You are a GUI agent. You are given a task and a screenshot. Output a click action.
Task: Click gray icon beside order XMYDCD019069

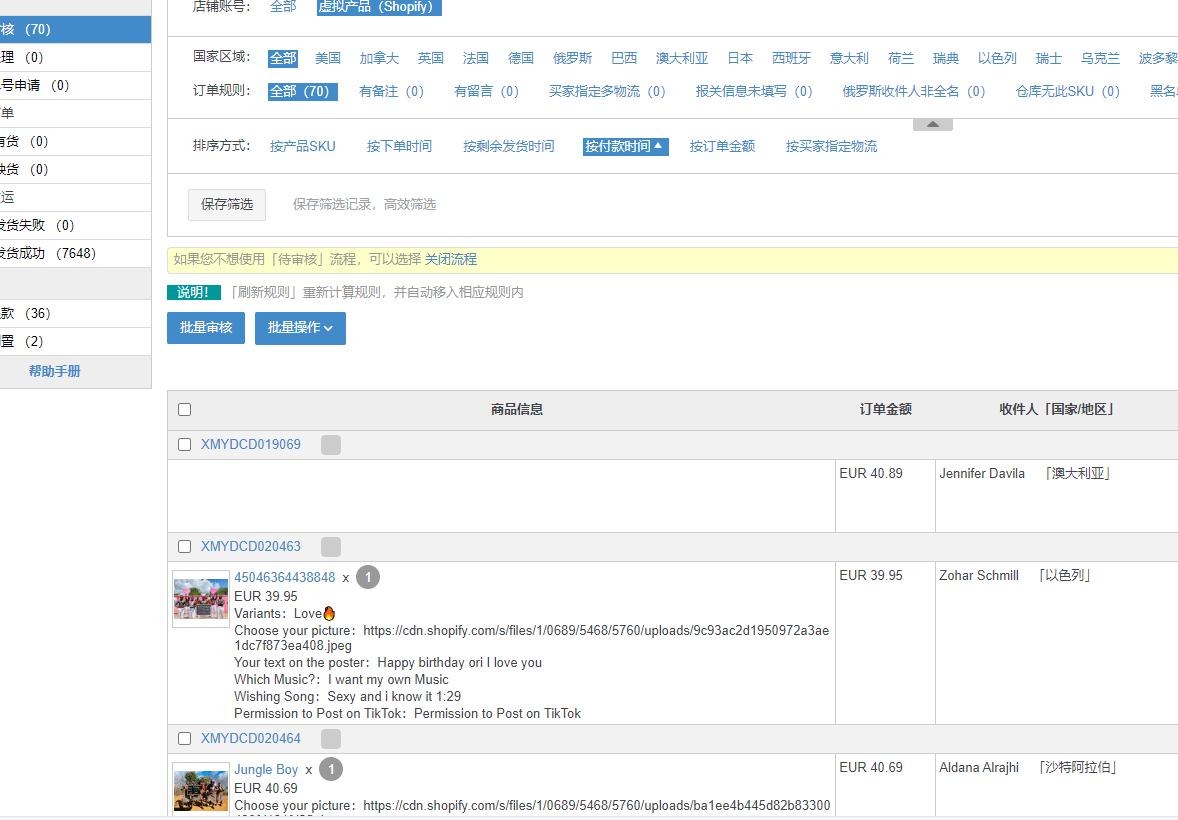[x=331, y=445]
